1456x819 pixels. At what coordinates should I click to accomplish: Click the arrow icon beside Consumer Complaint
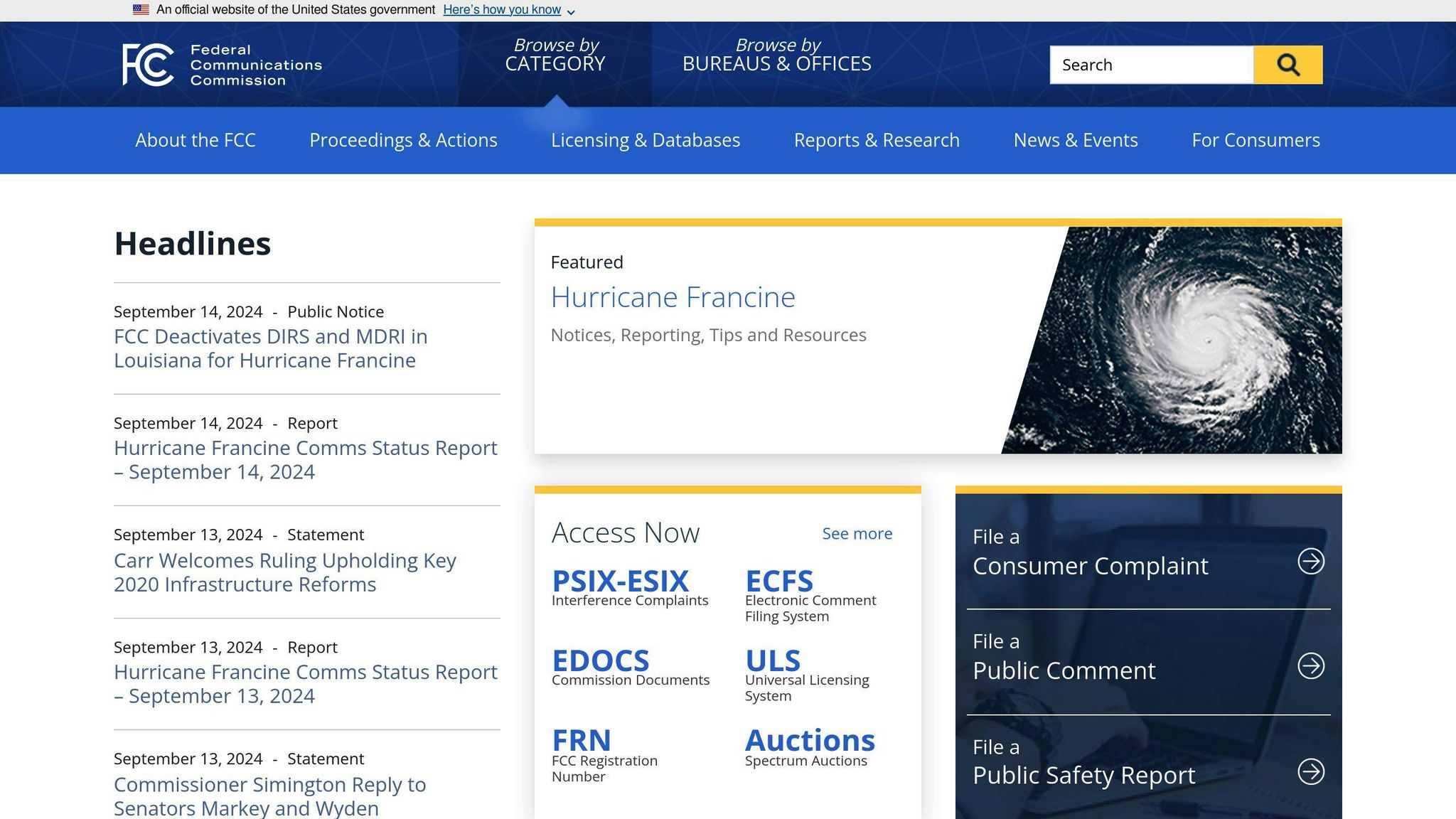1311,561
